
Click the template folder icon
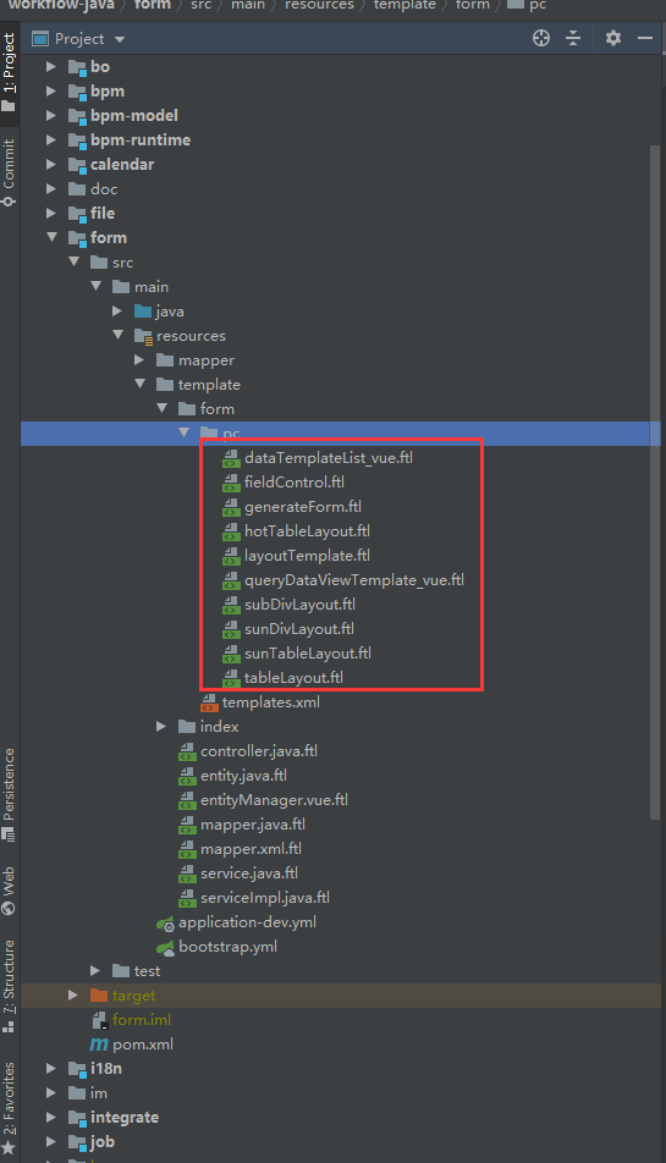[x=165, y=384]
